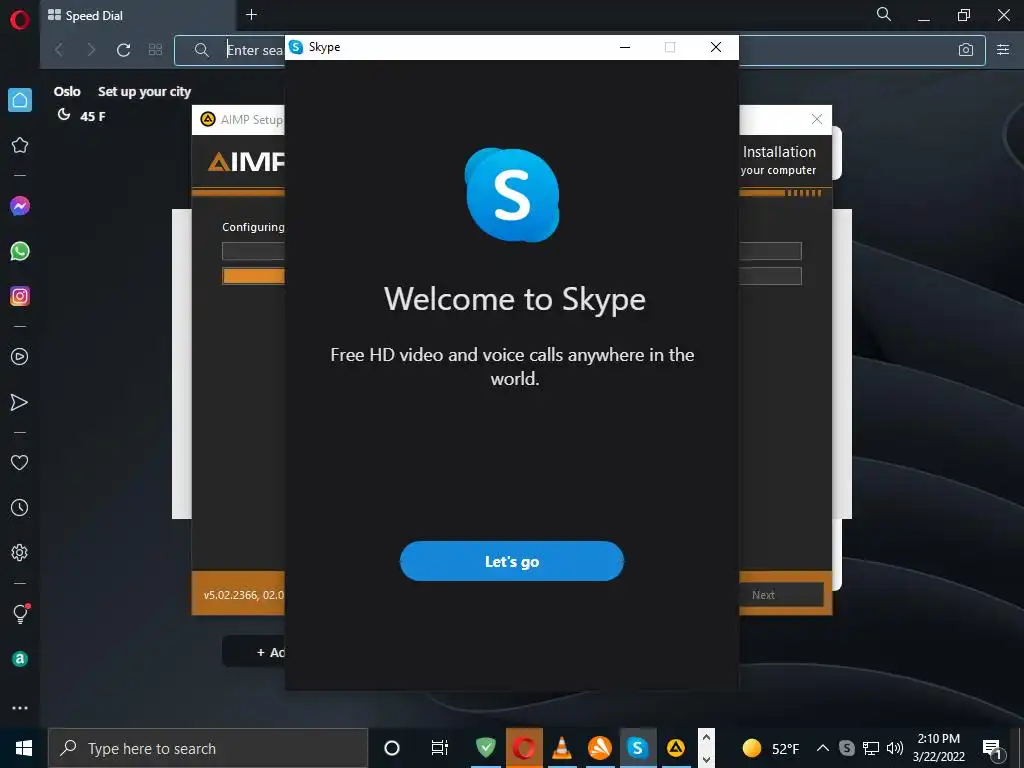
Task: Open the three-dot sidebar setup menu
Action: (x=20, y=708)
